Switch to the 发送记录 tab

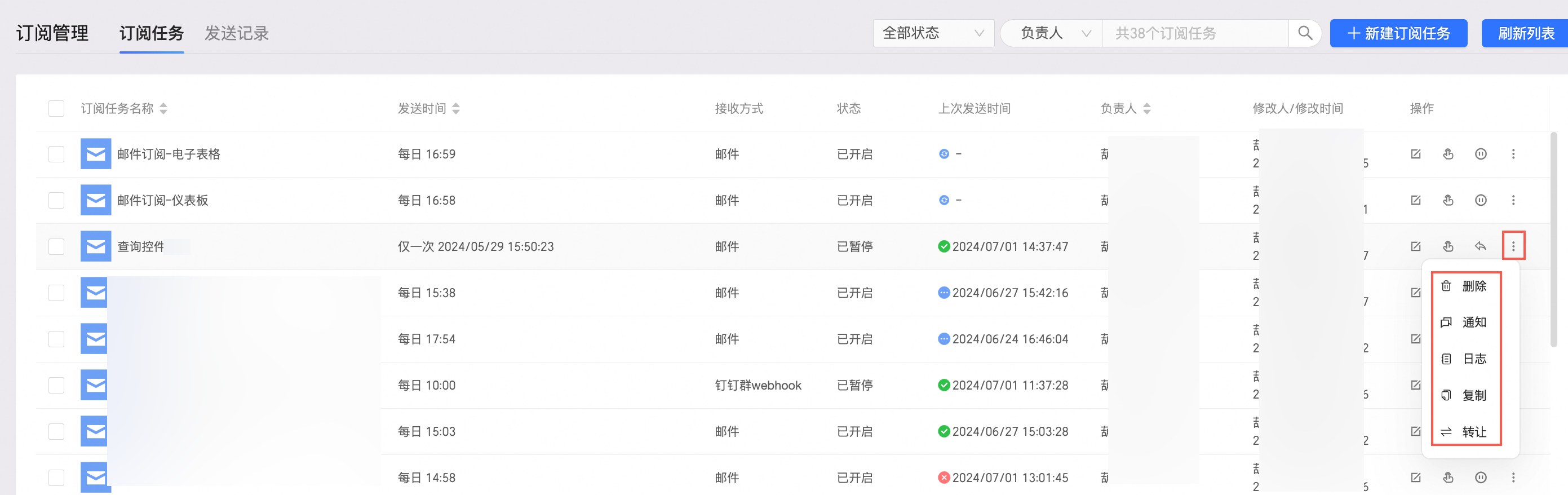236,33
